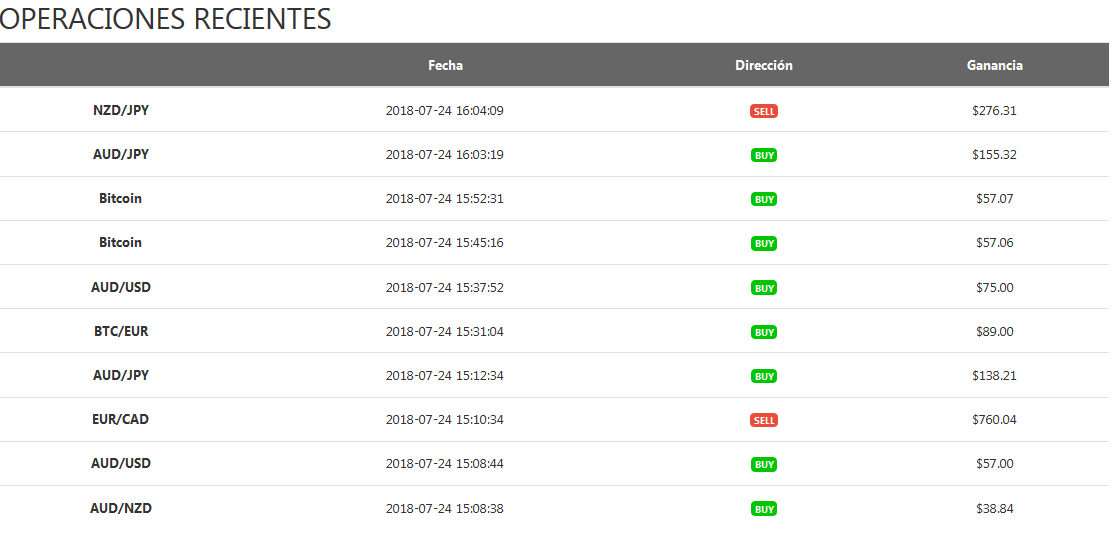Viewport: 1113px width, 543px height.
Task: Select the NZD/JPY asset name
Action: point(121,110)
